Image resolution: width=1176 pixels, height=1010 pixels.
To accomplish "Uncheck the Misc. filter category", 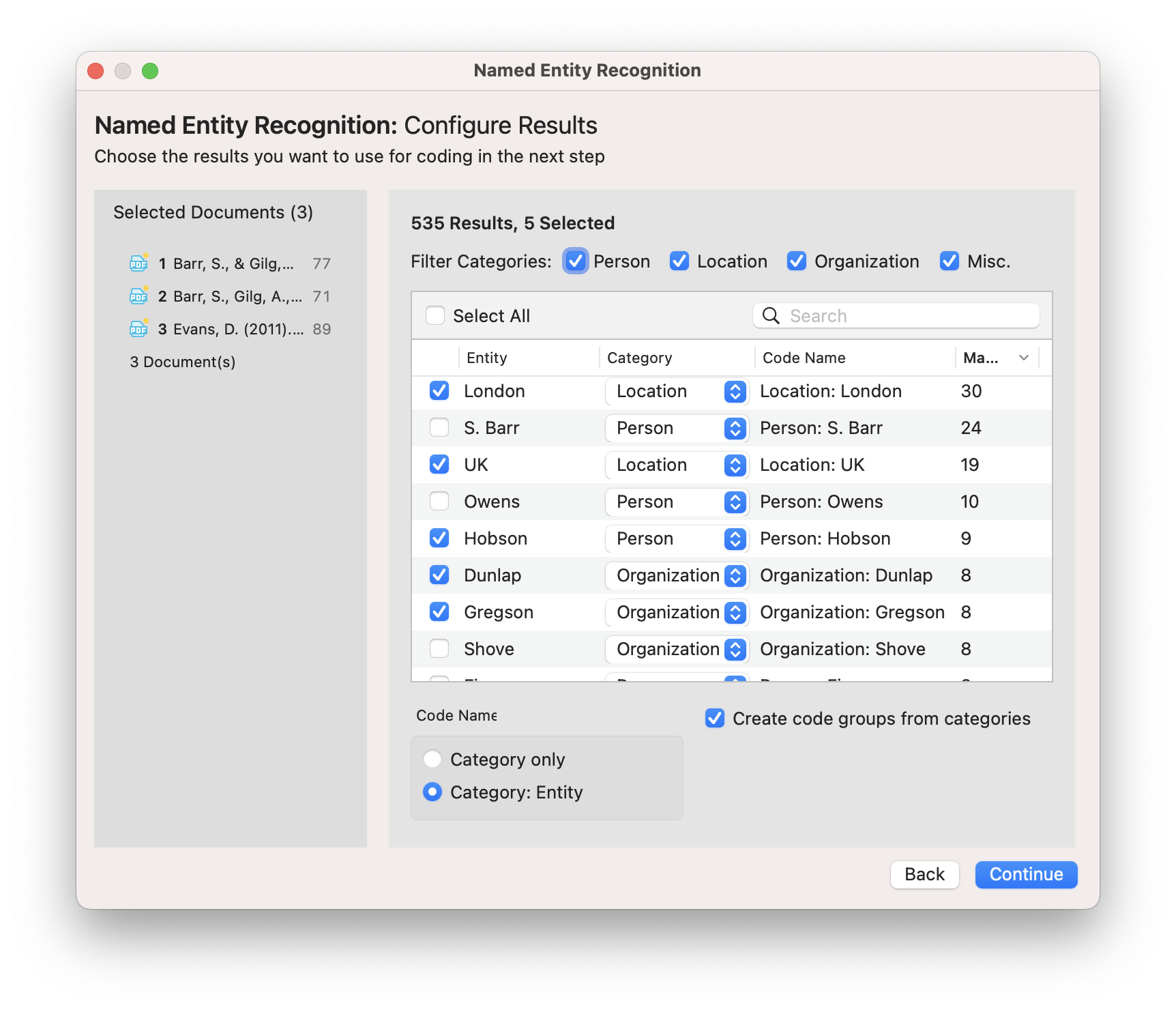I will click(x=950, y=261).
